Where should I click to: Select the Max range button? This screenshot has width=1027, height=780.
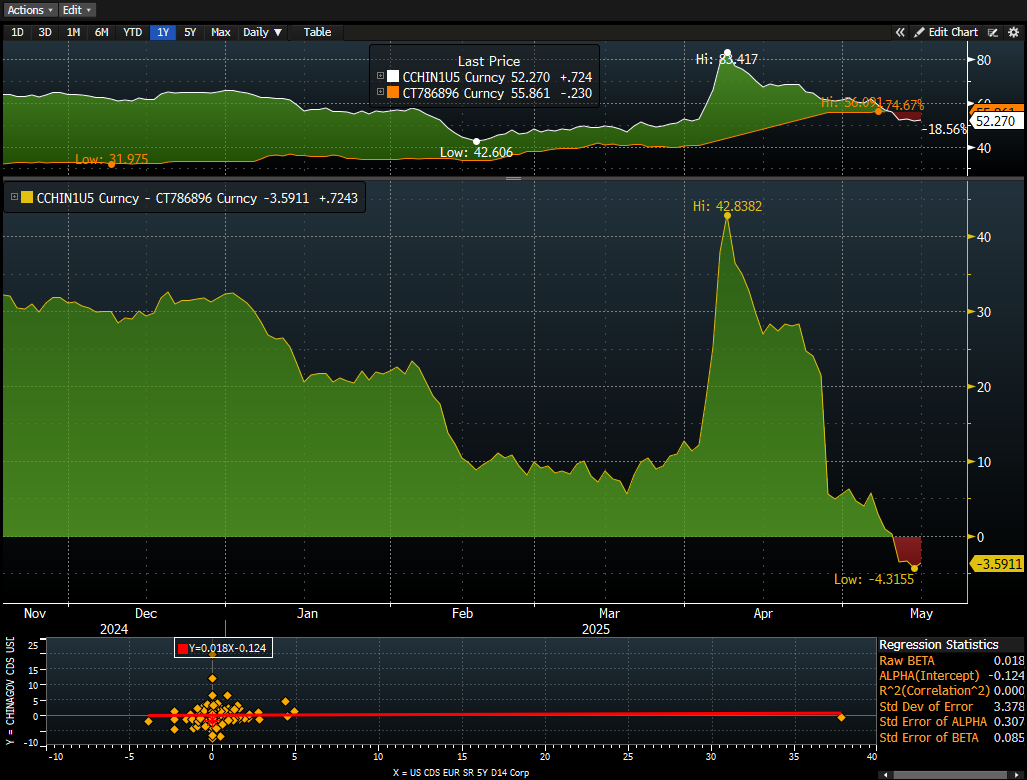coord(220,32)
